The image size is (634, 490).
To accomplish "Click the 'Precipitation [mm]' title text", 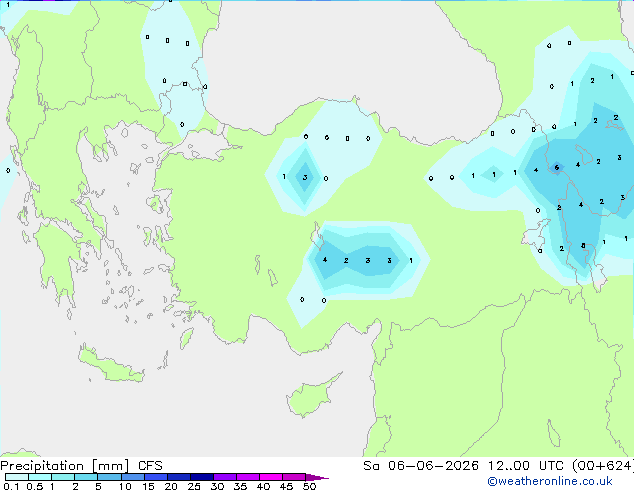I will pos(65,466).
